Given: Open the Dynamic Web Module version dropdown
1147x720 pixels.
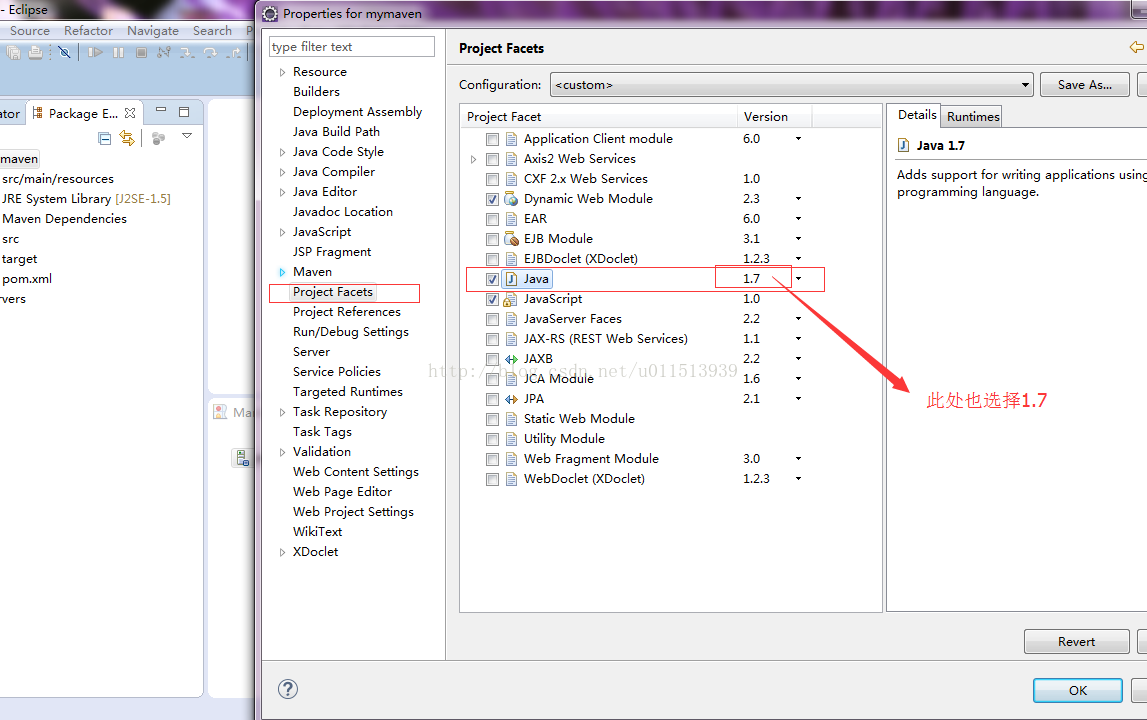Looking at the screenshot, I should click(799, 199).
